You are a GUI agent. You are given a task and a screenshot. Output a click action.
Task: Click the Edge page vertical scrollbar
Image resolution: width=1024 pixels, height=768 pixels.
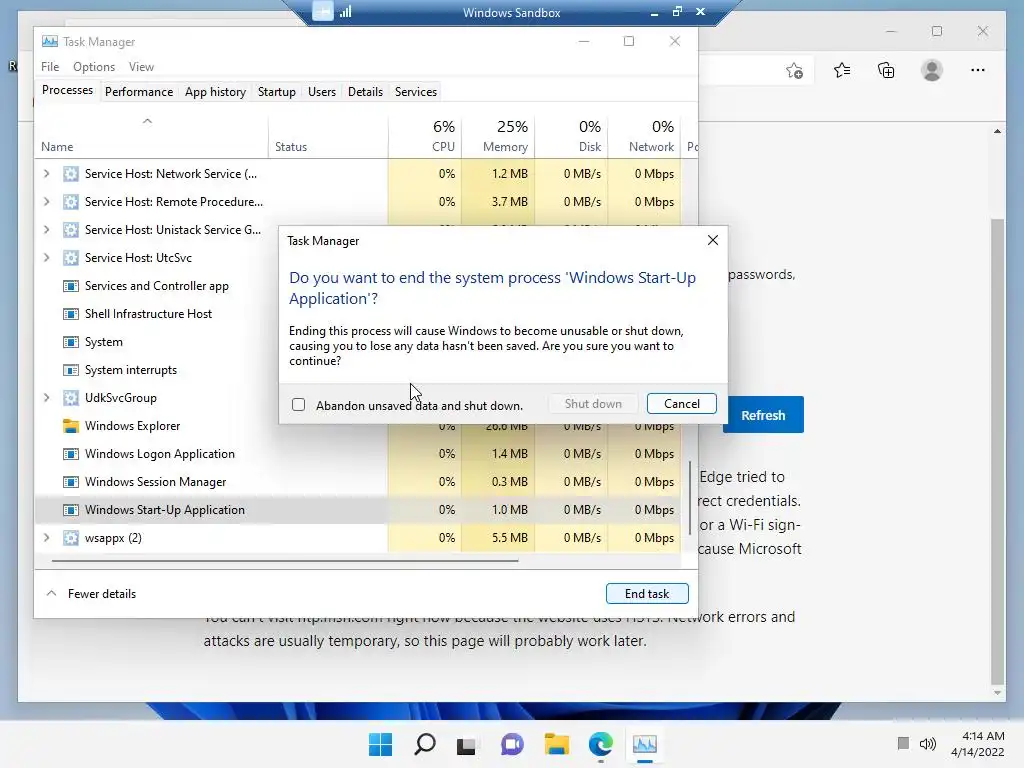[x=997, y=450]
